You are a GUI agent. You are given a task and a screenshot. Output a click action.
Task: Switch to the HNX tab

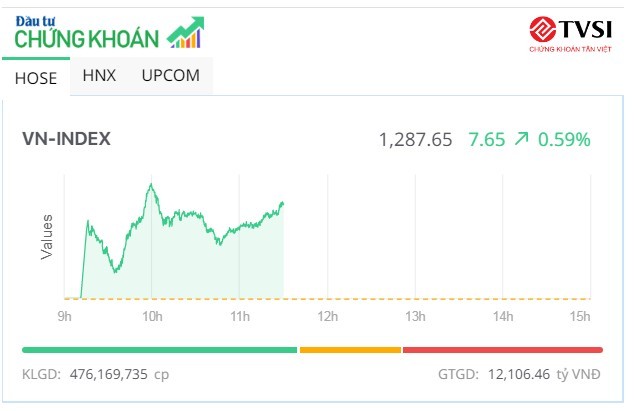click(99, 75)
